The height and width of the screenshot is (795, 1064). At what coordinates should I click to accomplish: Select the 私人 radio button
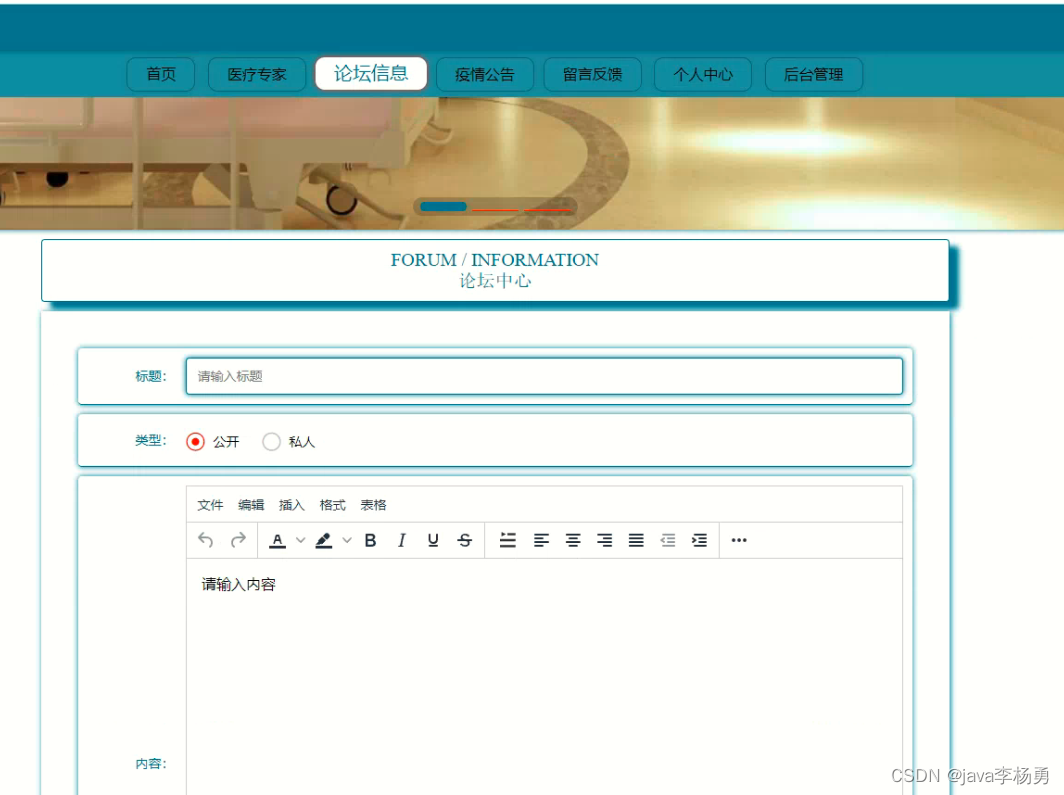271,442
